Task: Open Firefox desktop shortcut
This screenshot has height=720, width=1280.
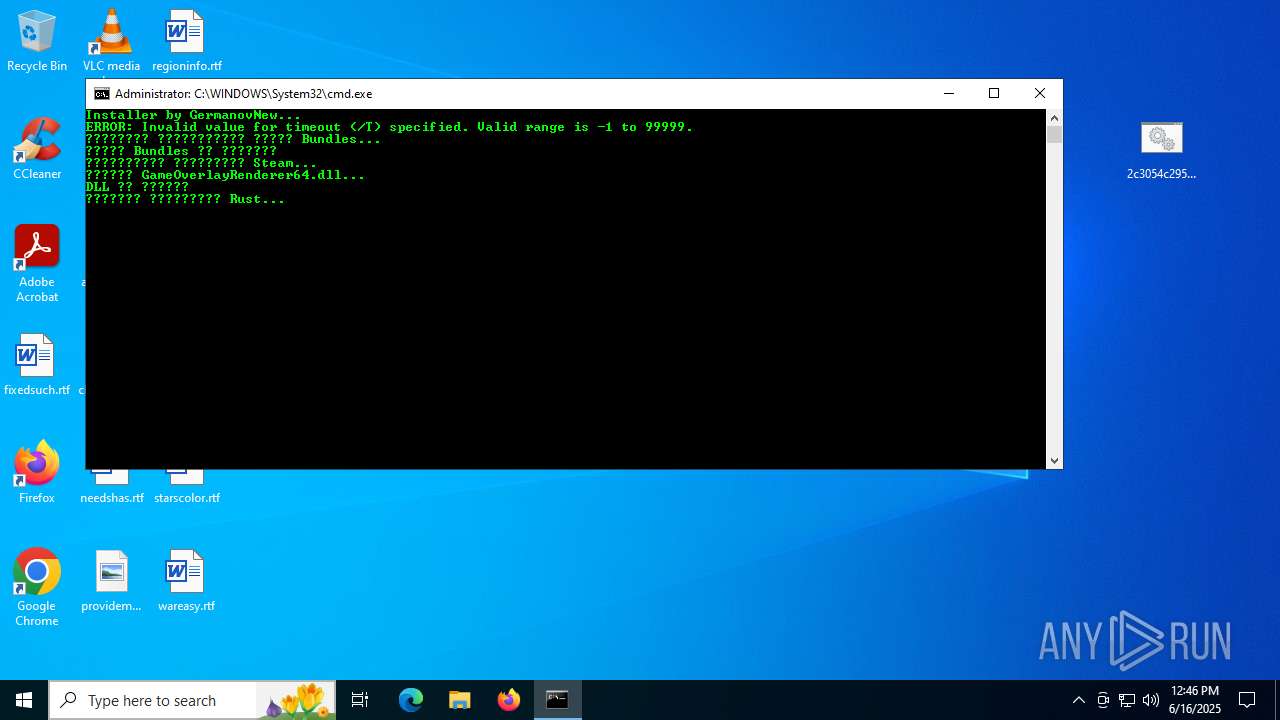Action: 37,473
